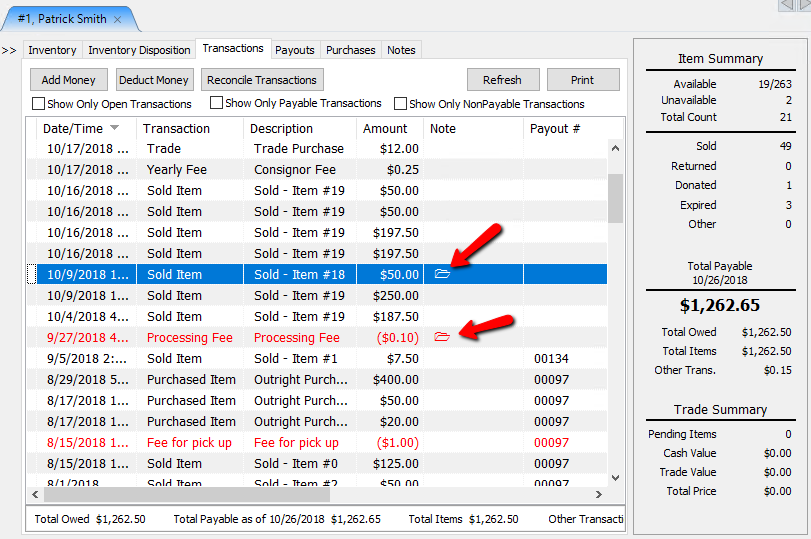This screenshot has width=811, height=539.
Task: Print the transactions list
Action: point(583,80)
